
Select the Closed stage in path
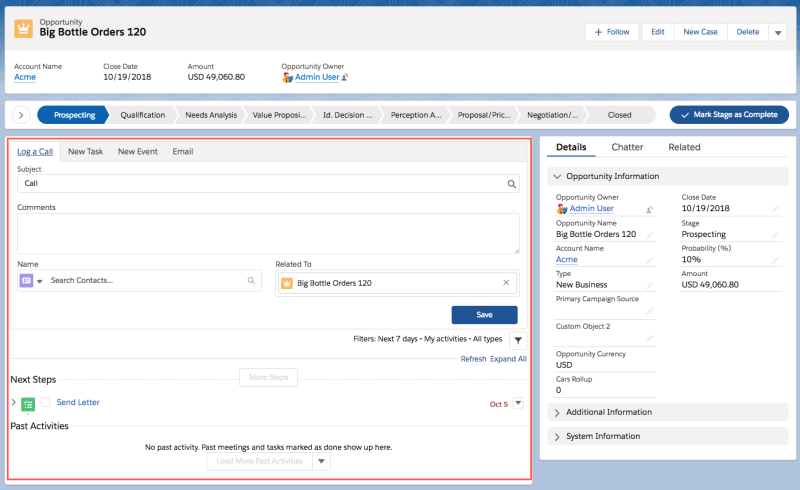[619, 115]
